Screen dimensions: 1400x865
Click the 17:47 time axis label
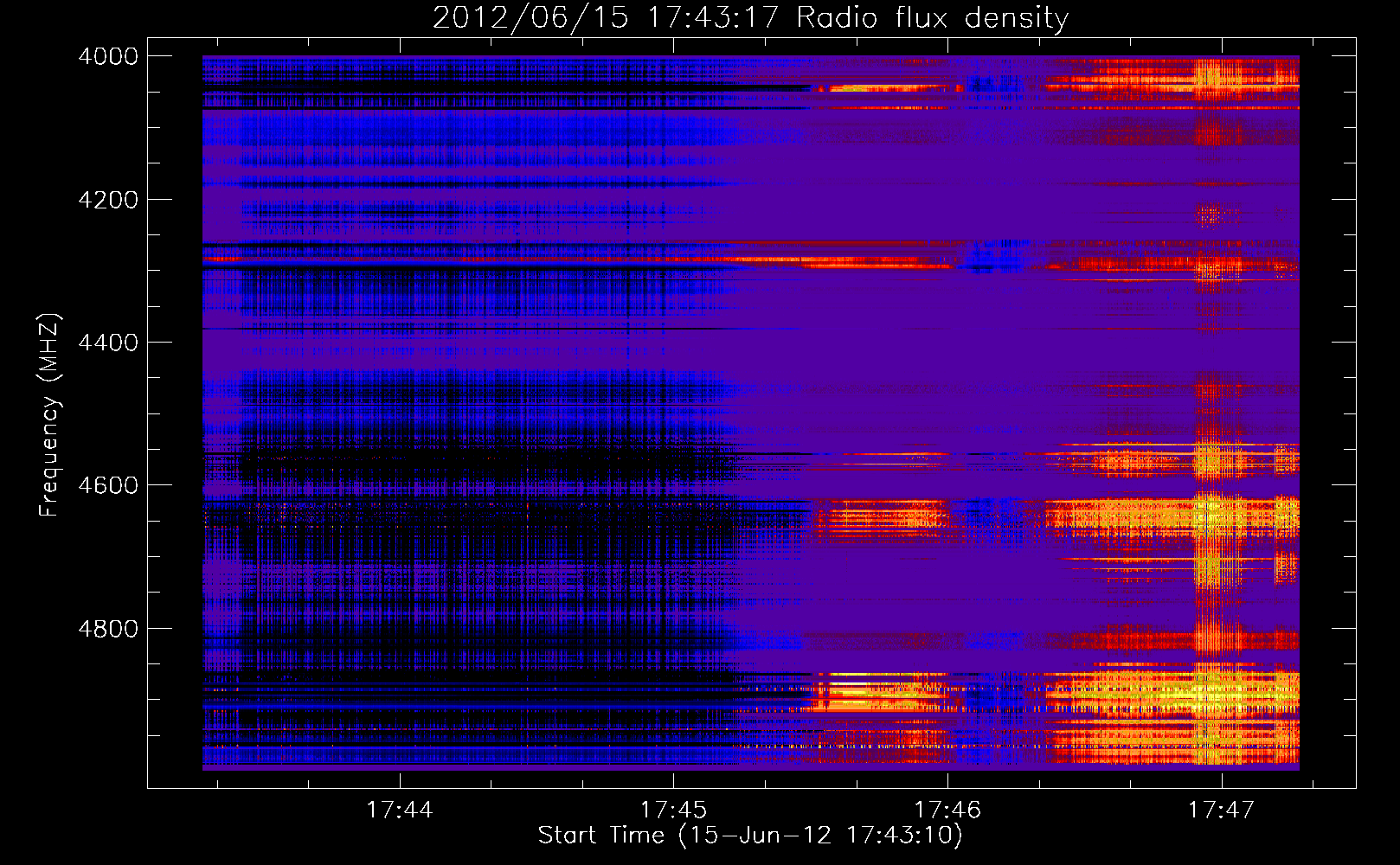pos(1221,811)
